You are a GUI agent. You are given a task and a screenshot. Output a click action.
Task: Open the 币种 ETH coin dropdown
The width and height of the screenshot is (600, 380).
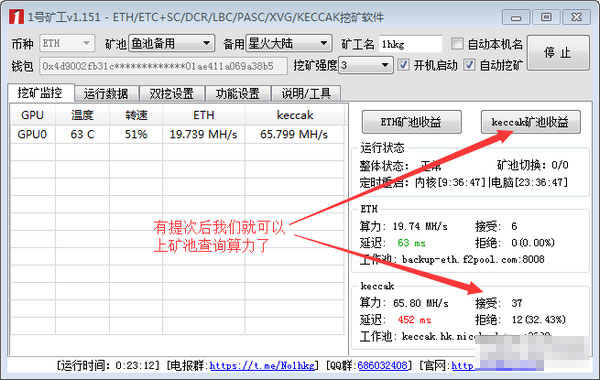pos(67,43)
